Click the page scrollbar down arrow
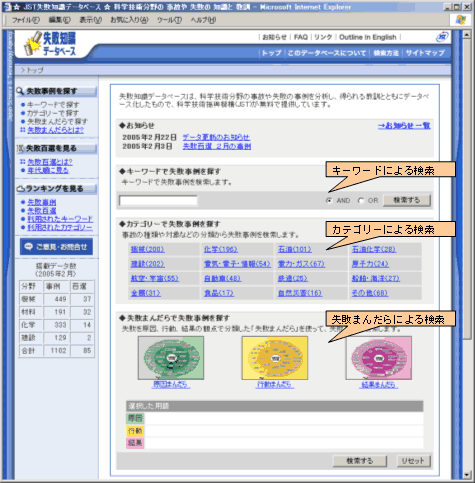 (467, 475)
